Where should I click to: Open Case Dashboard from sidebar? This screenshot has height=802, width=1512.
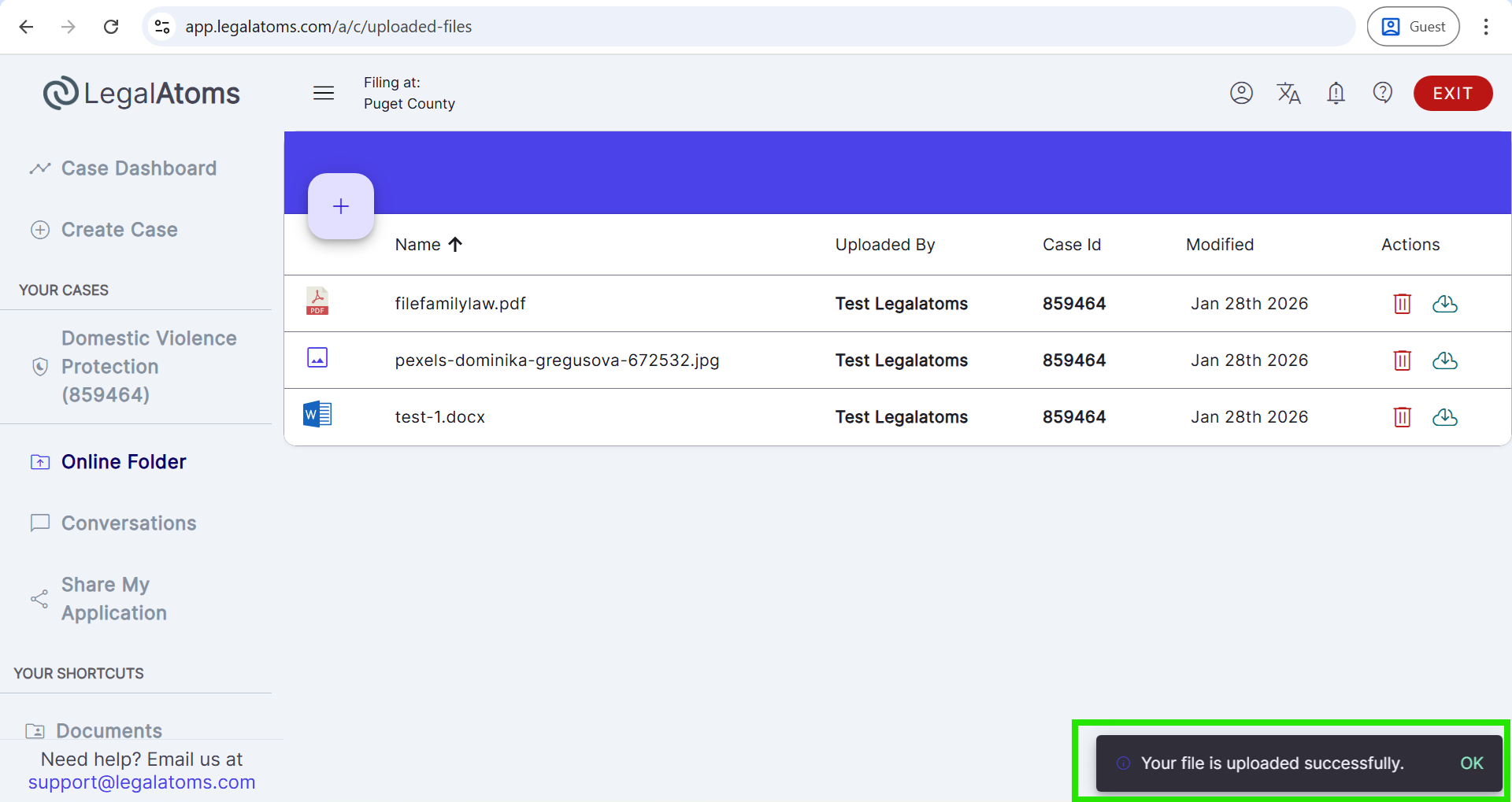pyautogui.click(x=139, y=168)
